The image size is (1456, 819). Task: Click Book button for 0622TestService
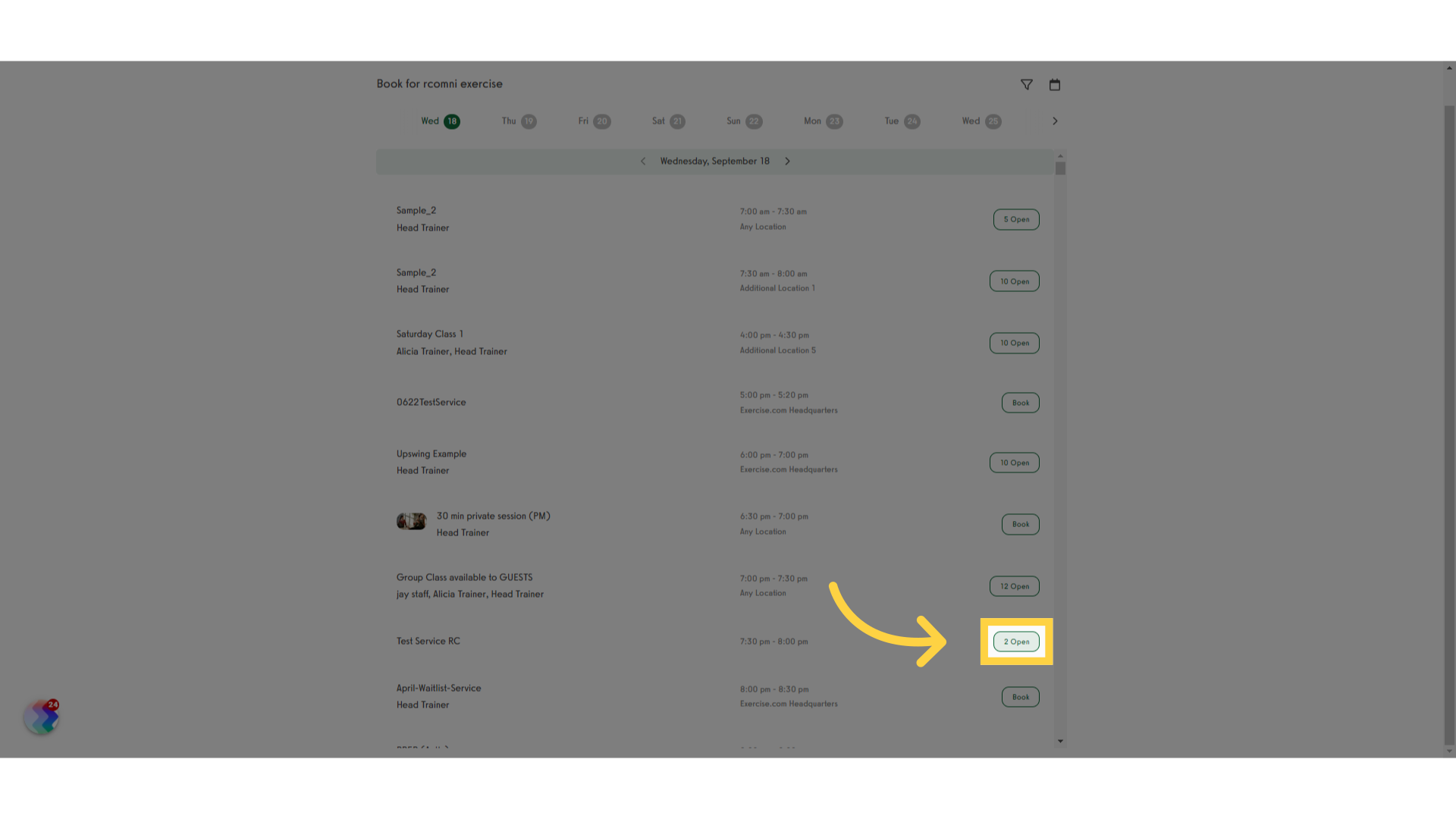(1020, 402)
